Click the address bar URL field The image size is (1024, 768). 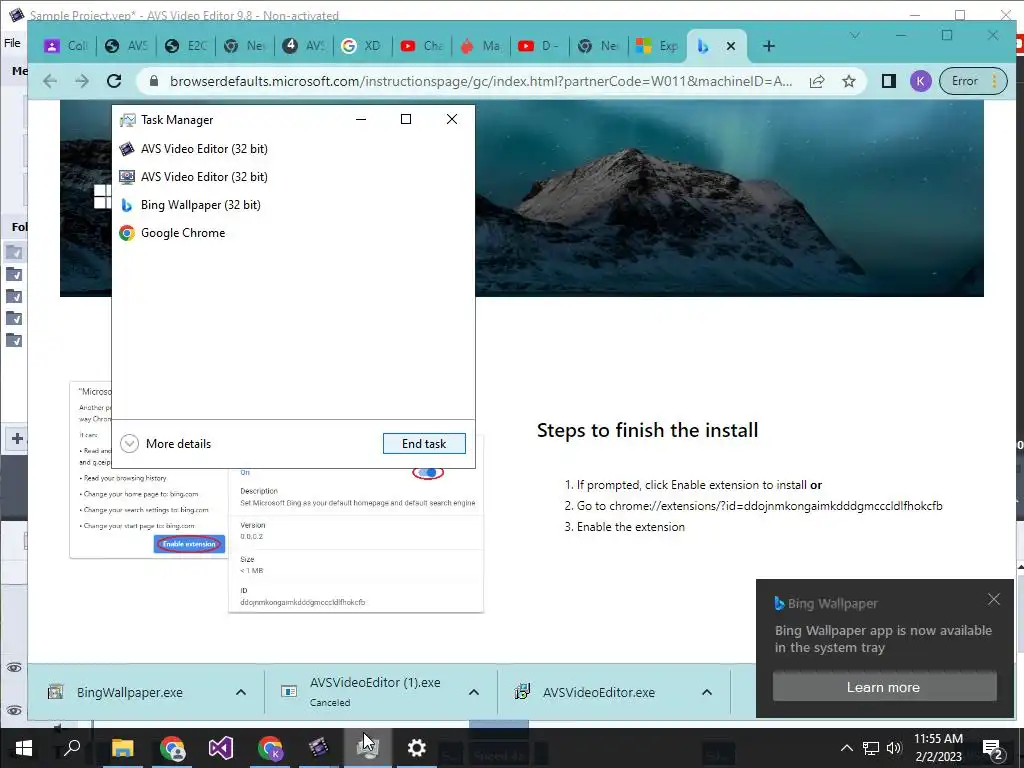(481, 81)
